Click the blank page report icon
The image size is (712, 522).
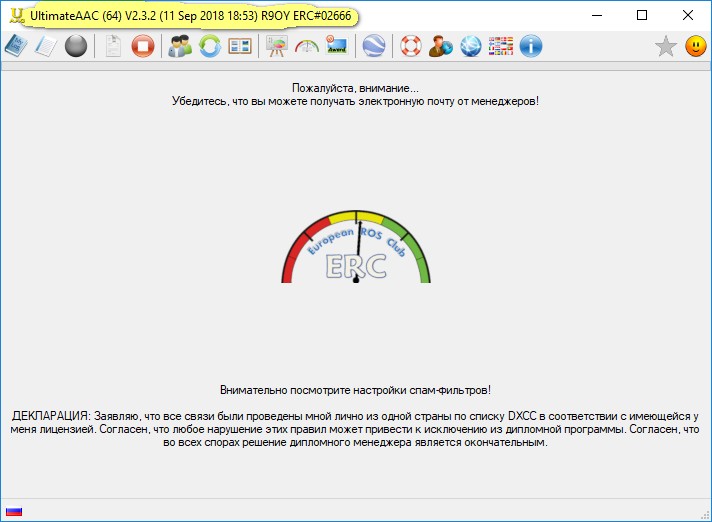click(113, 46)
